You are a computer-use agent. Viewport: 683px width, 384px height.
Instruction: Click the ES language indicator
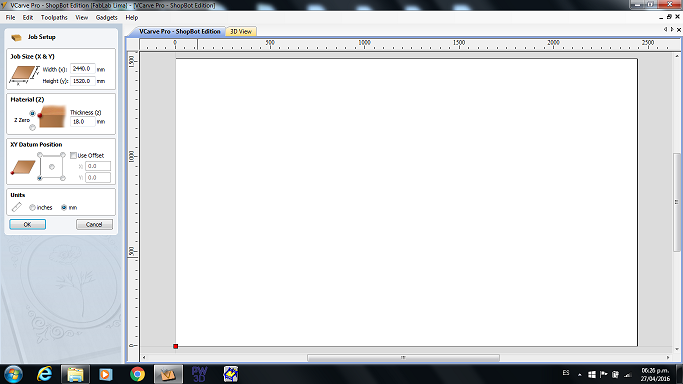click(566, 373)
